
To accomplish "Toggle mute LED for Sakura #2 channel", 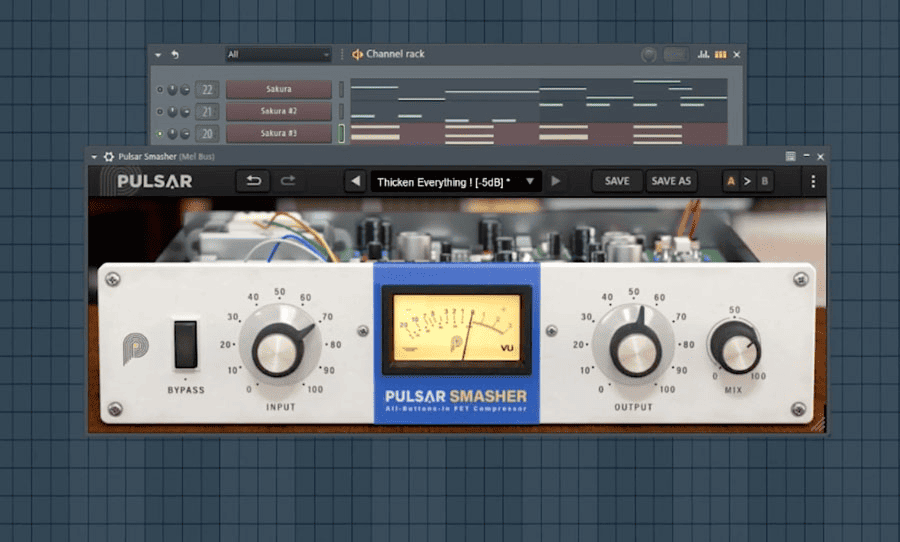I will 160,111.
